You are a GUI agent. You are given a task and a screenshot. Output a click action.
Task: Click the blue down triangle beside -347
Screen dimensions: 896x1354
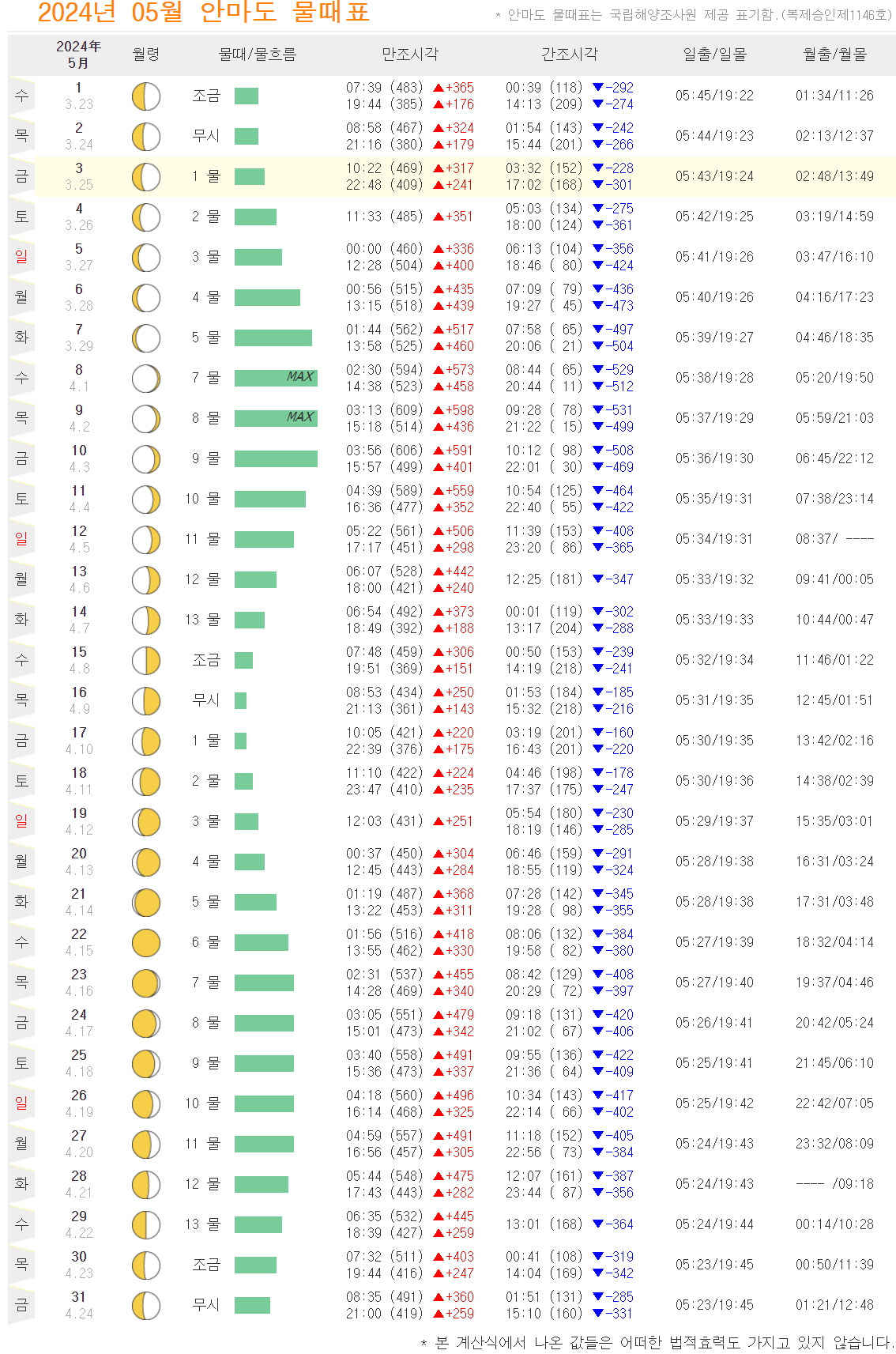(x=598, y=579)
